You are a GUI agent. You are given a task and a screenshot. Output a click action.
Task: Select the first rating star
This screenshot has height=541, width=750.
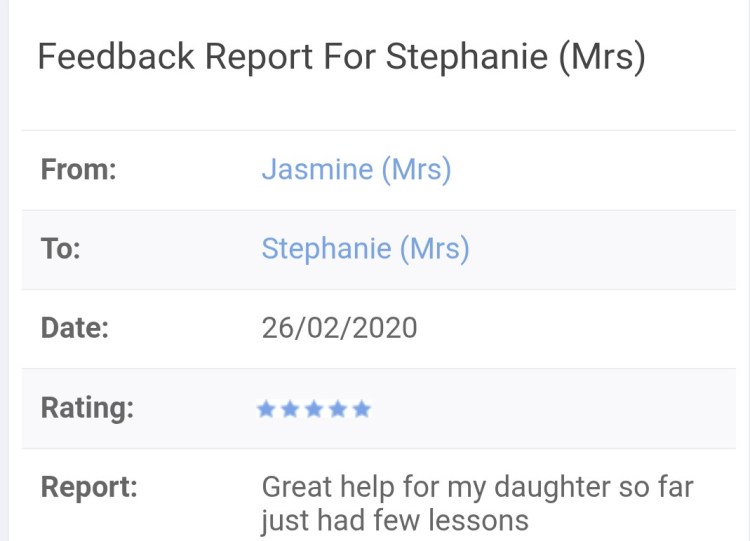point(266,409)
